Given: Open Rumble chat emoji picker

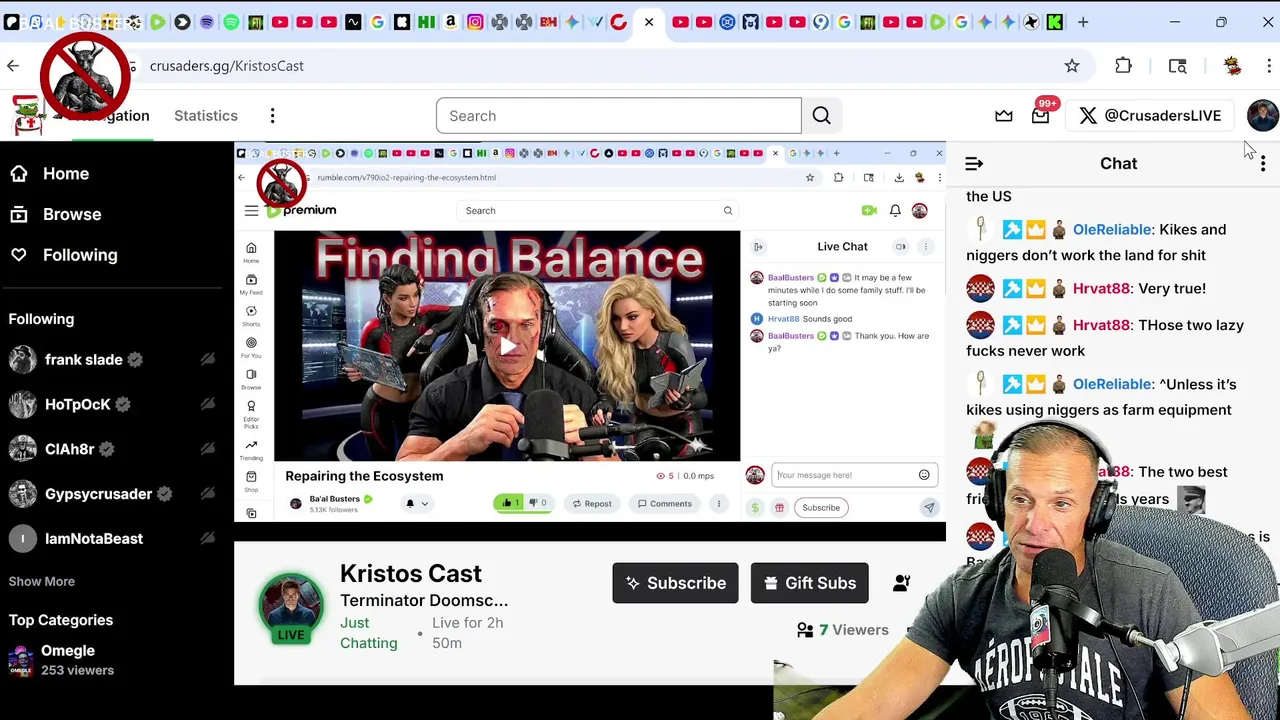Looking at the screenshot, I should pyautogui.click(x=924, y=475).
